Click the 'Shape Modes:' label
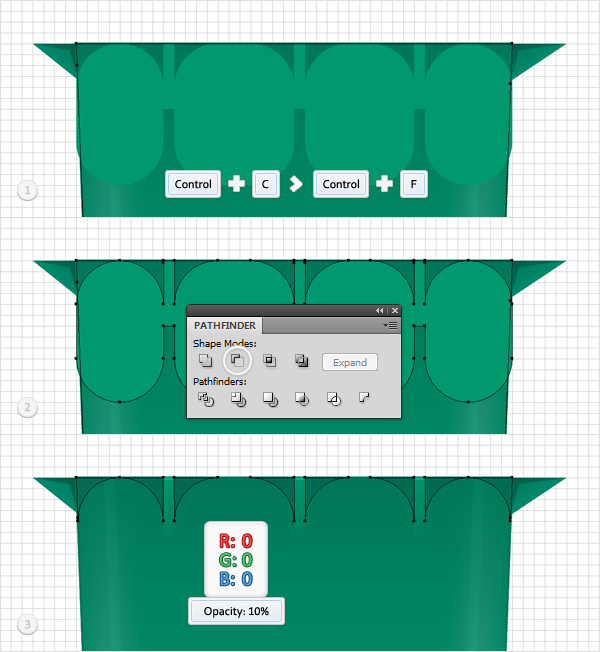 [x=225, y=343]
